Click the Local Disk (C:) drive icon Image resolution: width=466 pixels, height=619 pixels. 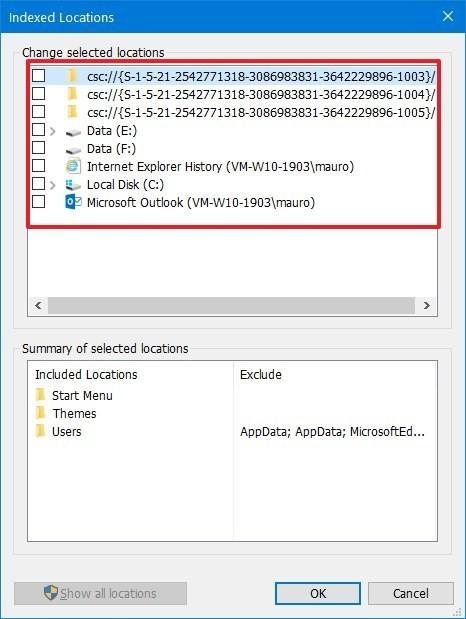73,185
